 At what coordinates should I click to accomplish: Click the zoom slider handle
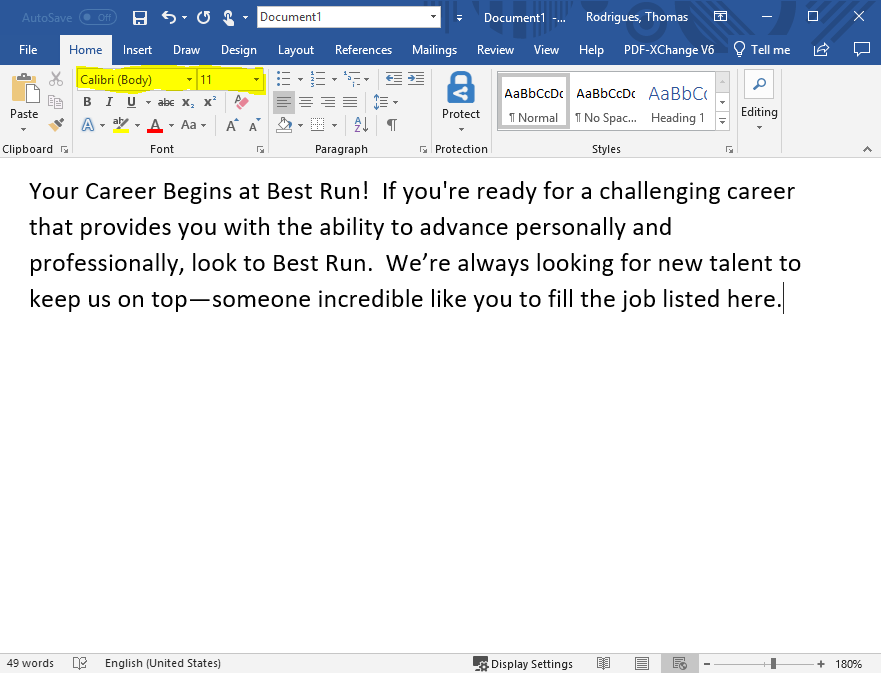coord(773,664)
